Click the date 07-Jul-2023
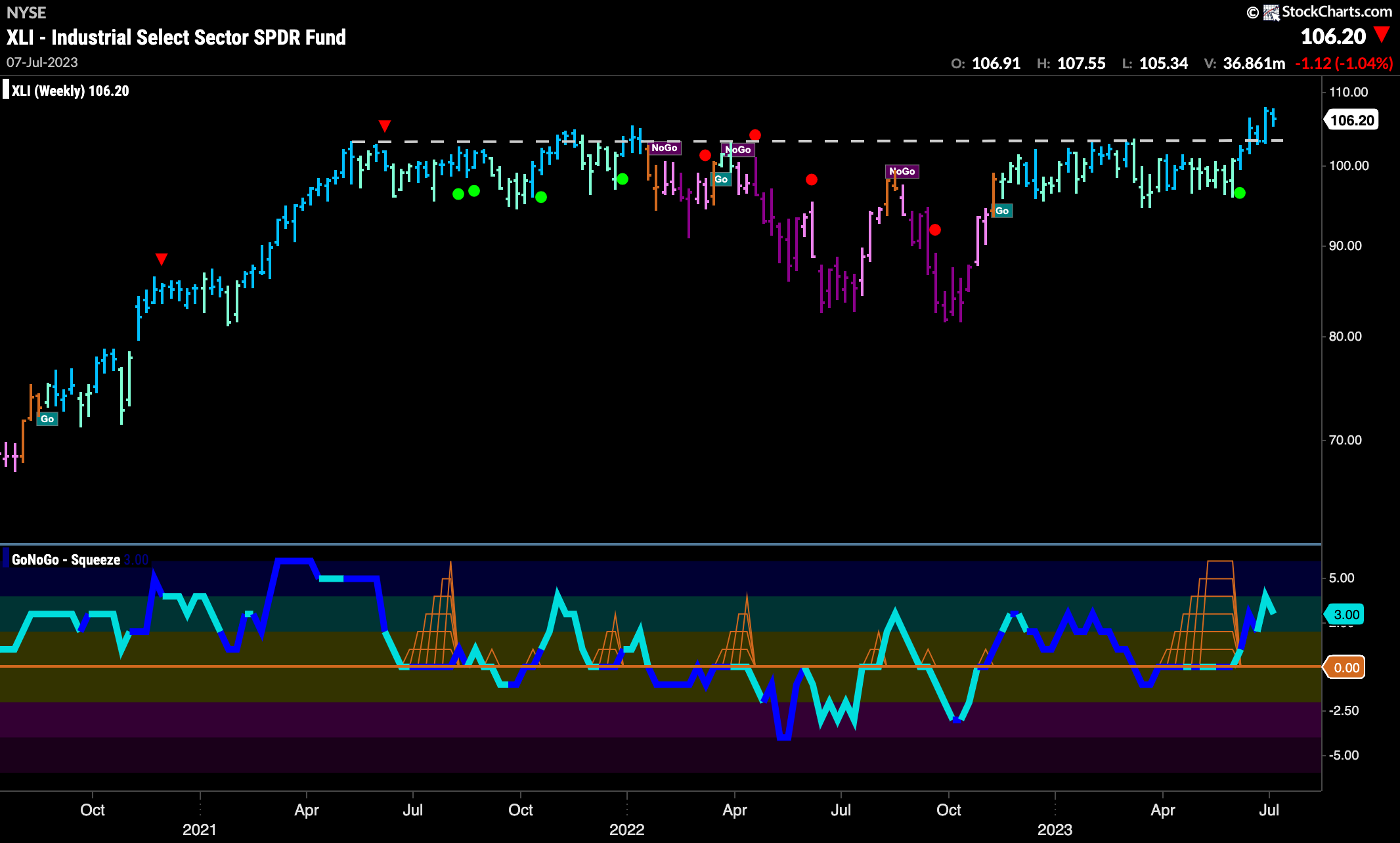Viewport: 1400px width, 843px height. point(42,62)
